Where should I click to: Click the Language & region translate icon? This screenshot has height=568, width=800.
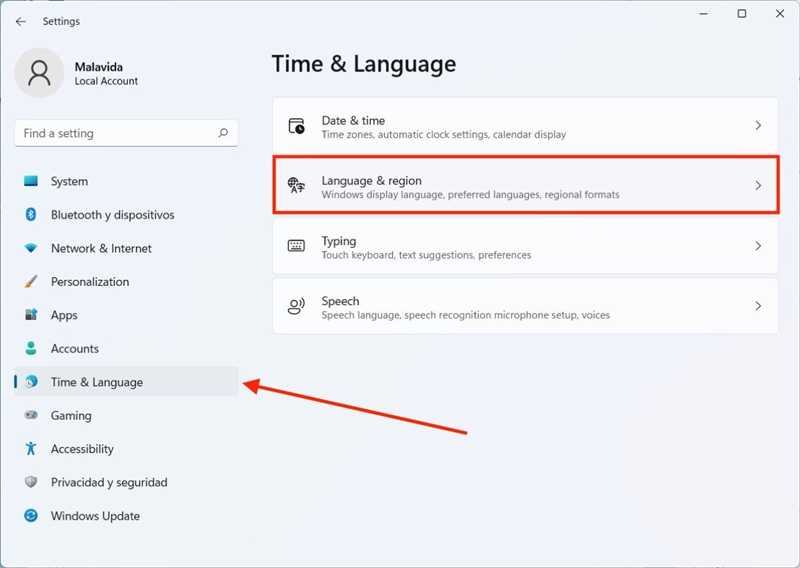(x=296, y=185)
